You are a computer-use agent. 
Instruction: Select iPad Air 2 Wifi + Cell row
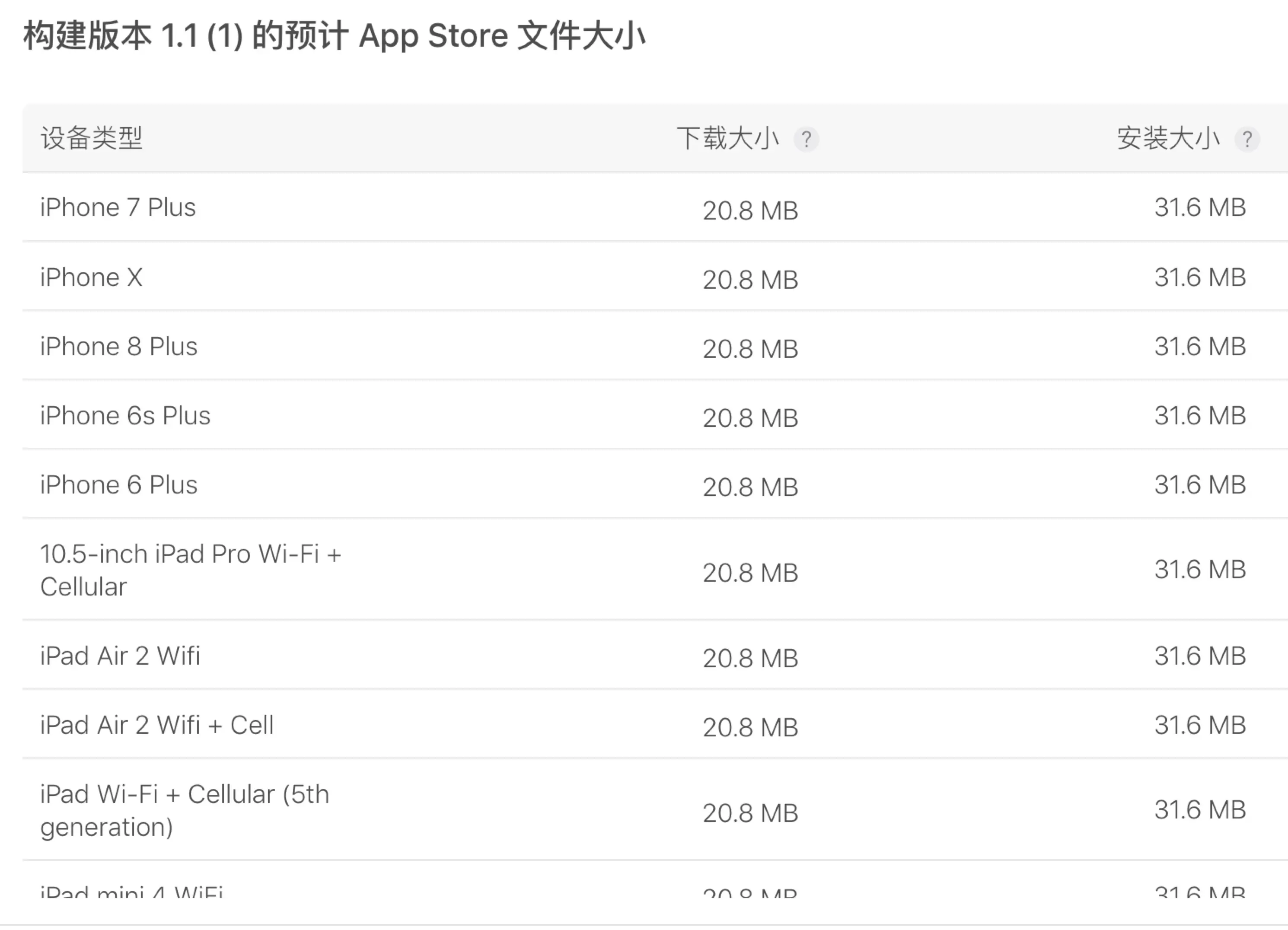[x=157, y=725]
